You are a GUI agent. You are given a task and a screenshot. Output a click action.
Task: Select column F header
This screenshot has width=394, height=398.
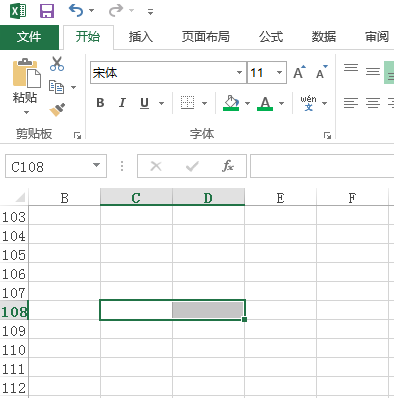pyautogui.click(x=352, y=198)
